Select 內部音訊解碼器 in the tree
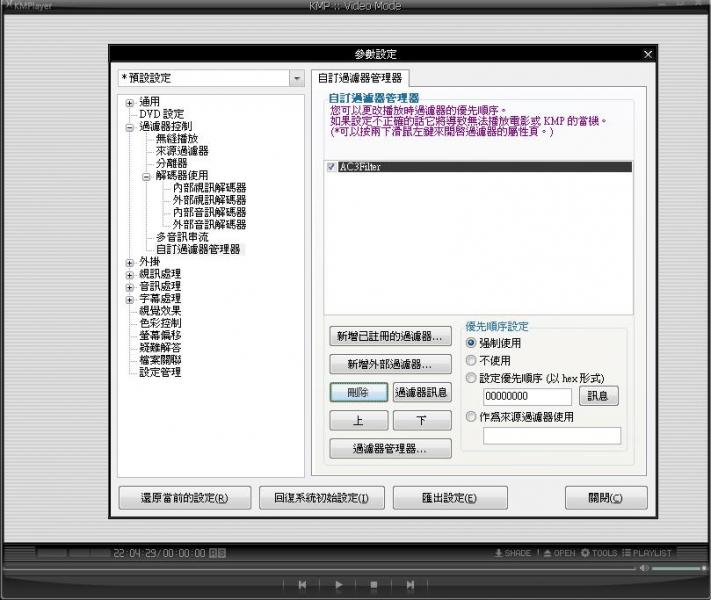 (209, 212)
